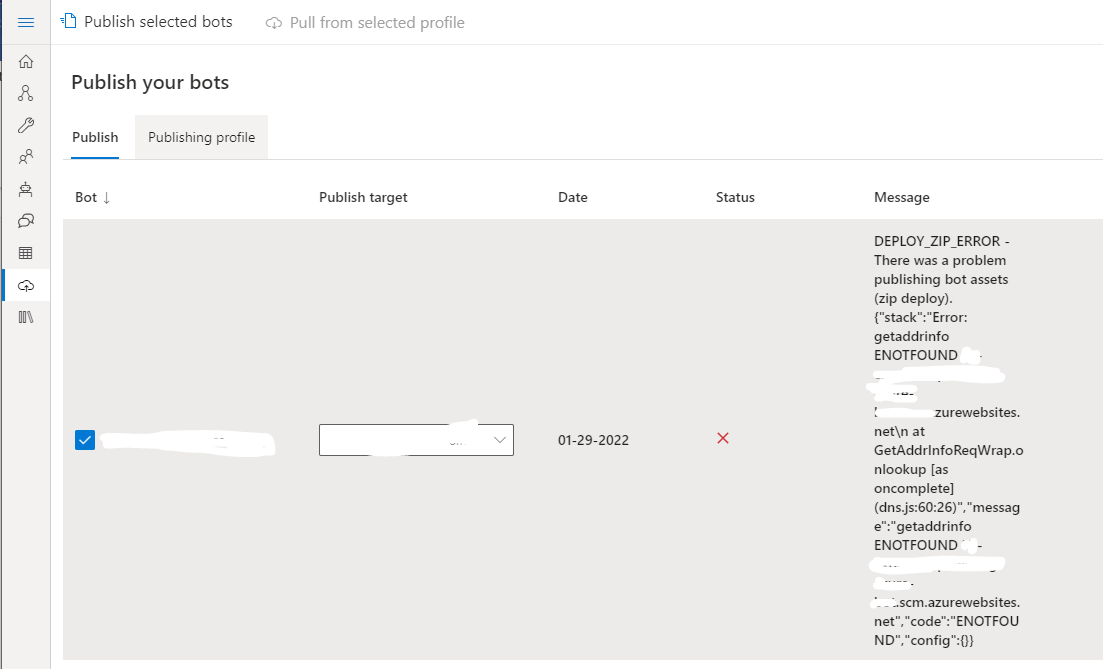
Task: Open the hamburger navigation menu
Action: coord(26,21)
